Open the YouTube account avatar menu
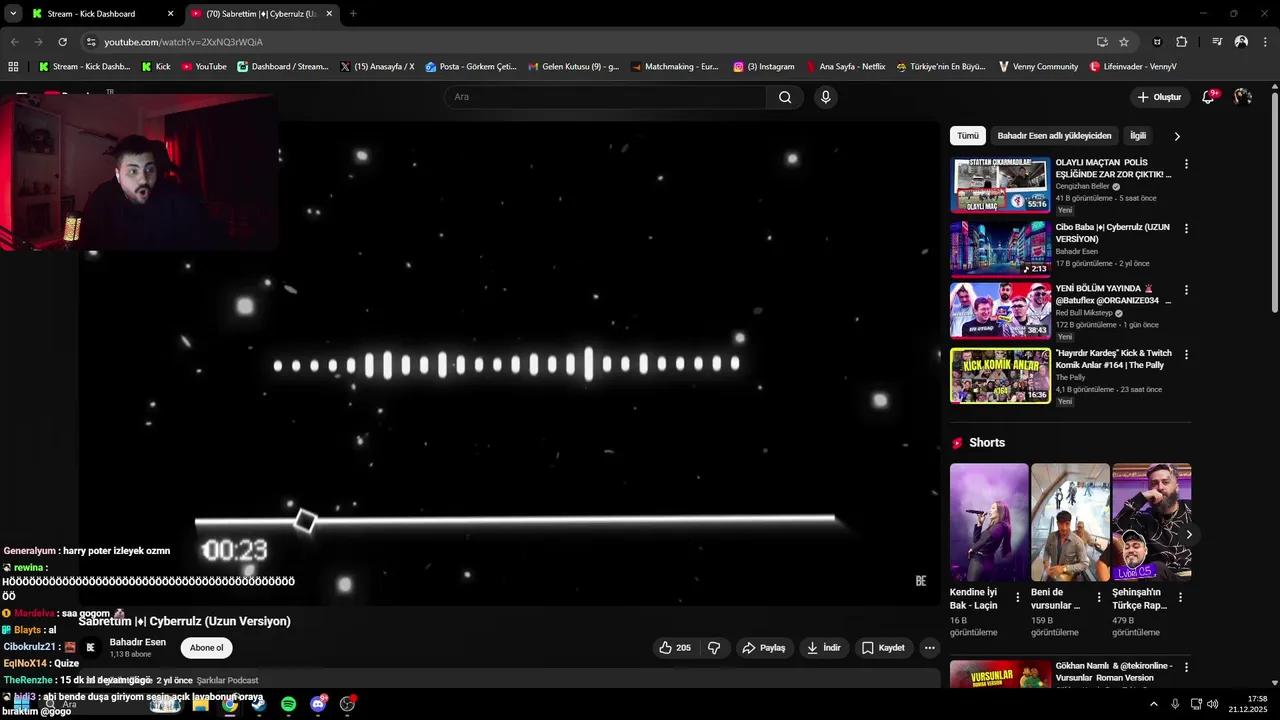 click(x=1242, y=97)
